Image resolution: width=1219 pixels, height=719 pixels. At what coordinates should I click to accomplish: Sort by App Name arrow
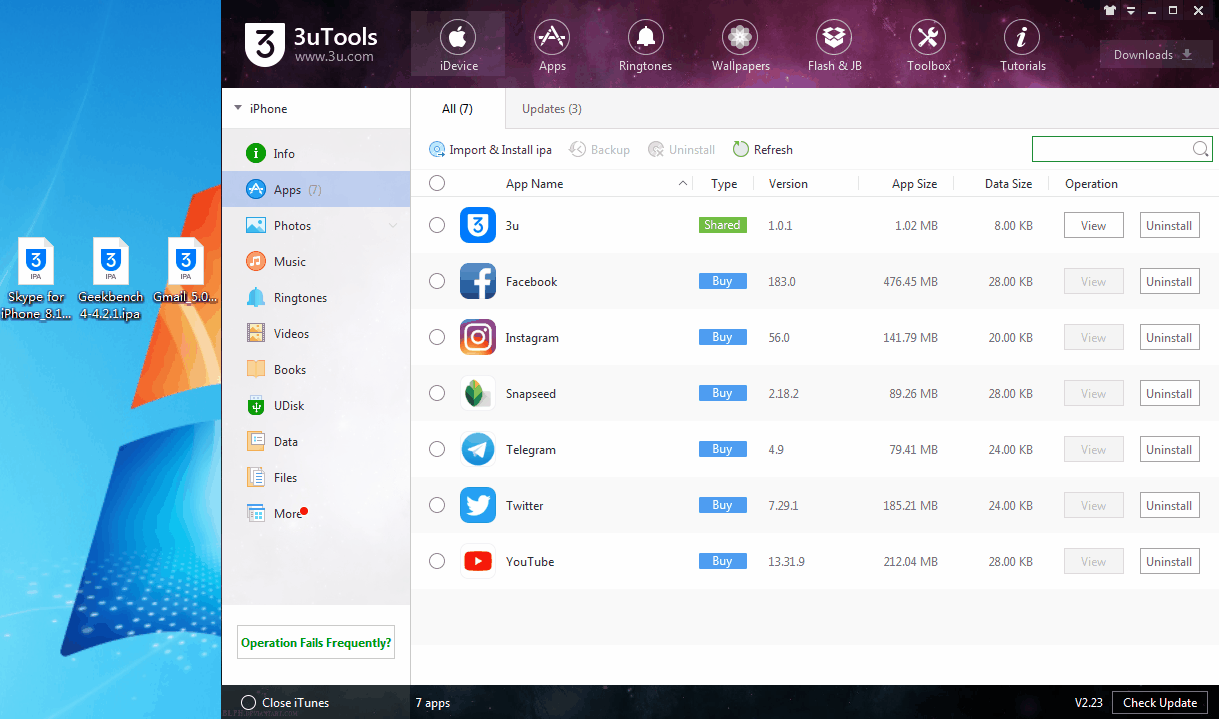point(683,183)
